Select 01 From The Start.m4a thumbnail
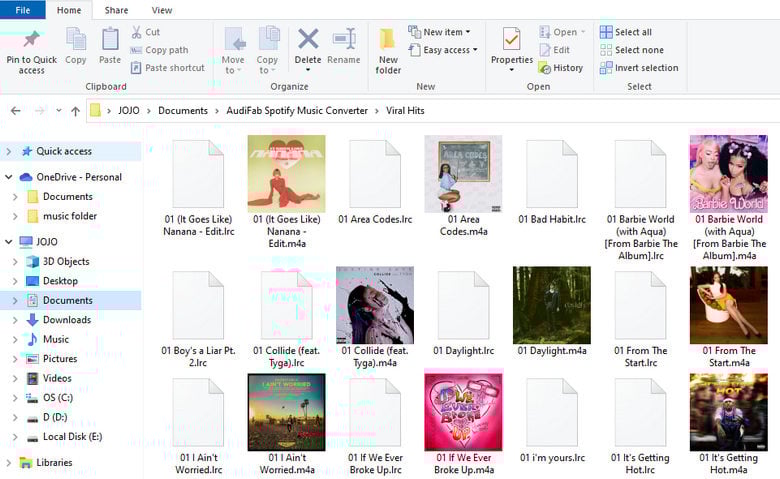The height and width of the screenshot is (479, 780). [729, 305]
